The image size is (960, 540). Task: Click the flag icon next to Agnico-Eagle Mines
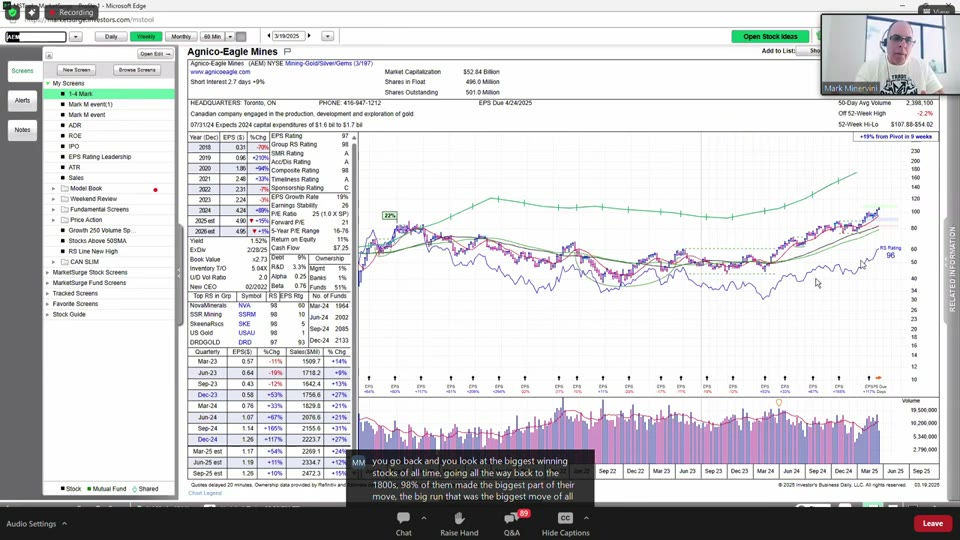(287, 51)
